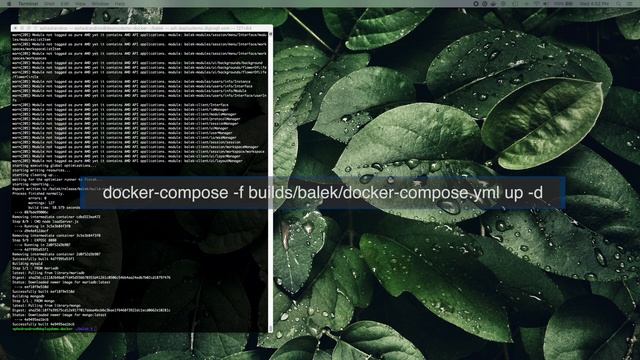Click the 'Building mongodb' line

pyautogui.click(x=28, y=296)
